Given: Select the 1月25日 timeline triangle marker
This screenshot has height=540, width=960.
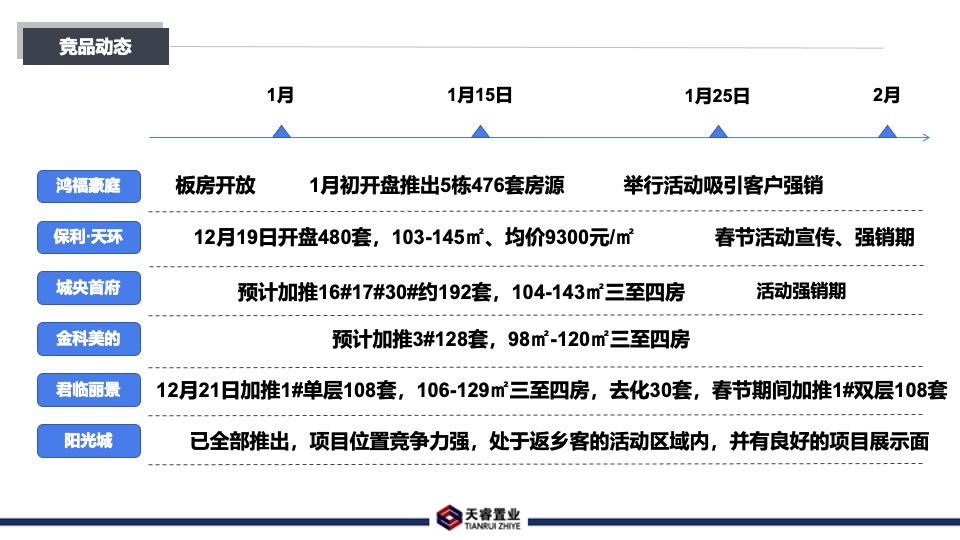Looking at the screenshot, I should 718,131.
